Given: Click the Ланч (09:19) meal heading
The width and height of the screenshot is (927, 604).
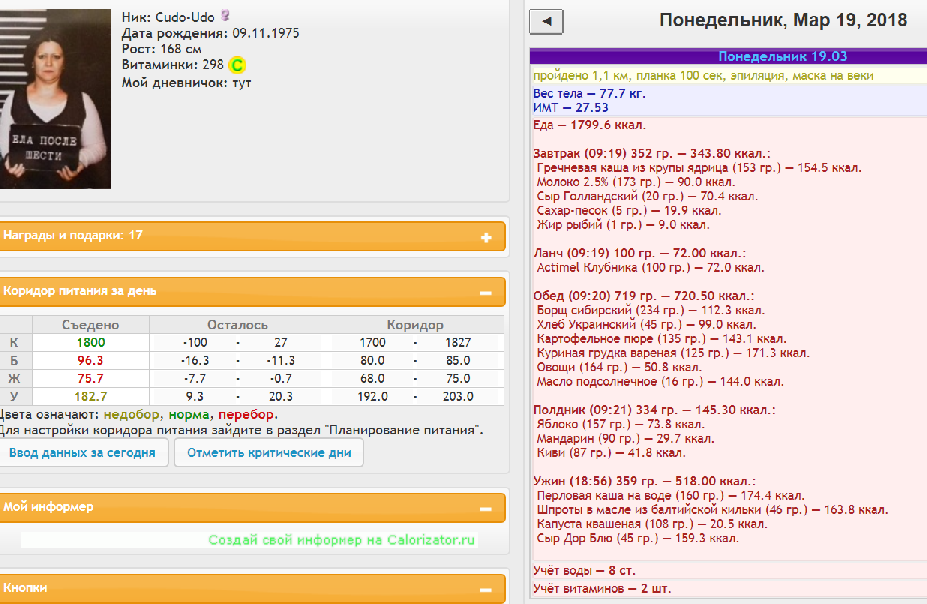Looking at the screenshot, I should [639, 253].
